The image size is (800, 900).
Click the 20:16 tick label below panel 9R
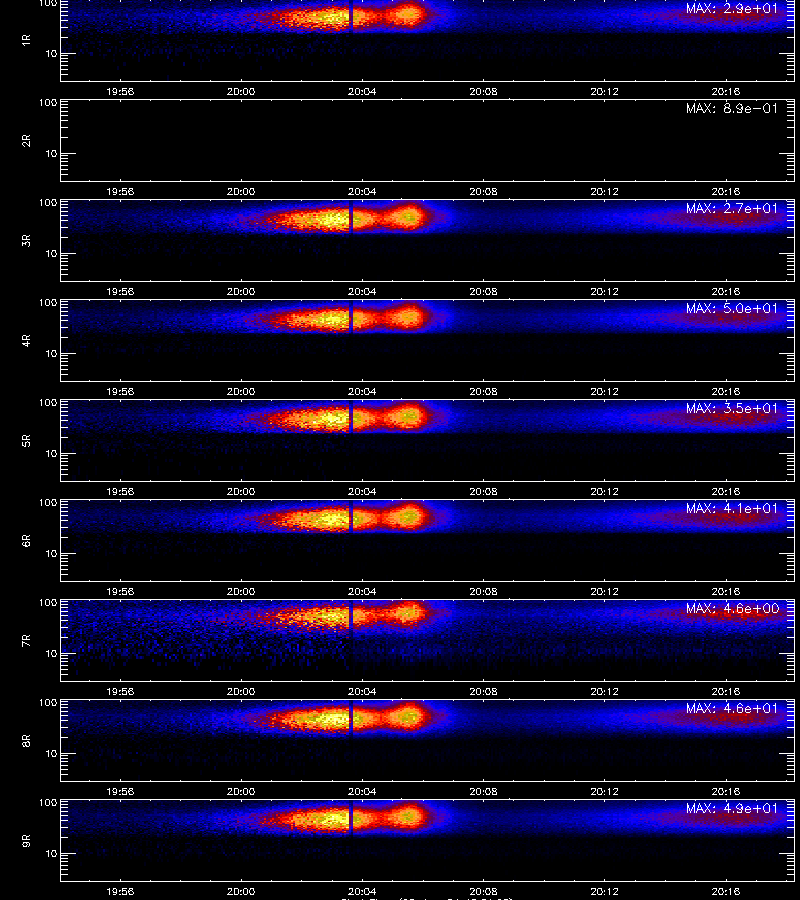[725, 891]
